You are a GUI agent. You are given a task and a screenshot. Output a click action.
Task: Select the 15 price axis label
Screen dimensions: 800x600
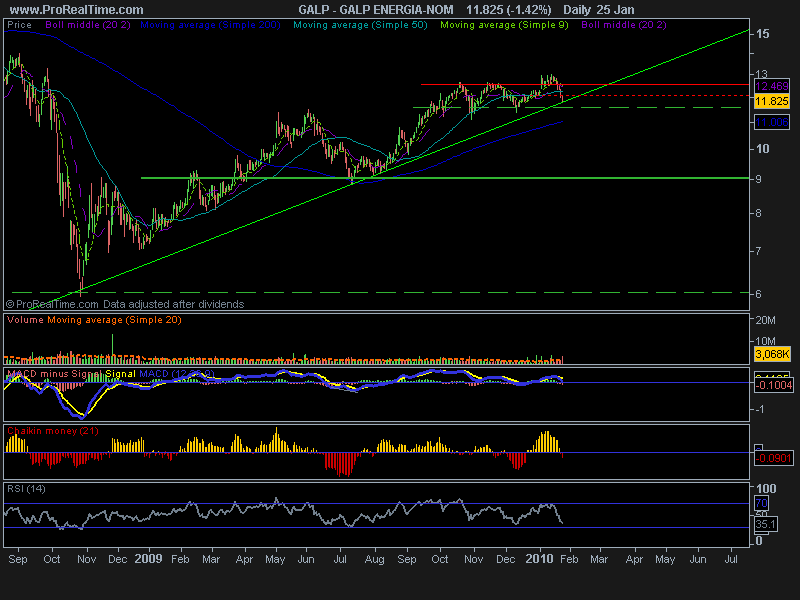pyautogui.click(x=763, y=34)
